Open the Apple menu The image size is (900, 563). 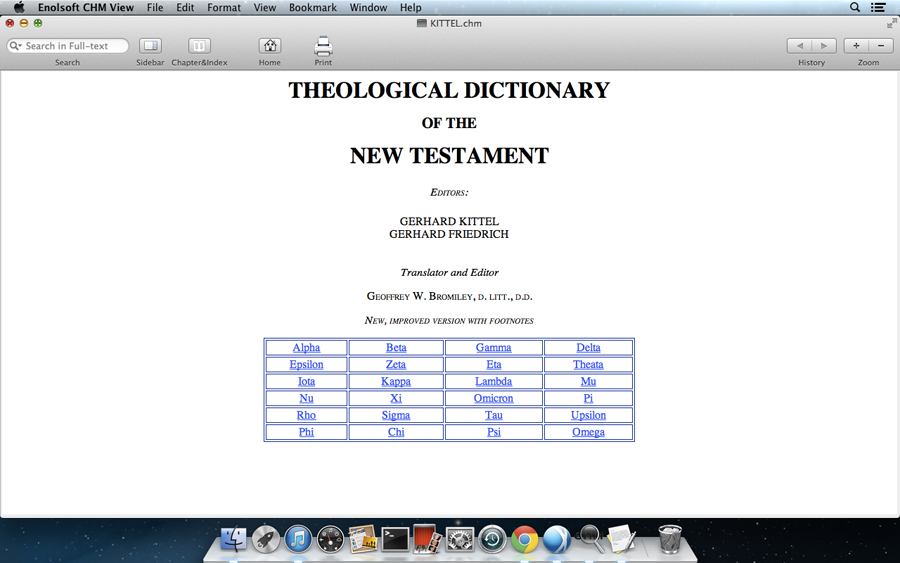pyautogui.click(x=19, y=7)
